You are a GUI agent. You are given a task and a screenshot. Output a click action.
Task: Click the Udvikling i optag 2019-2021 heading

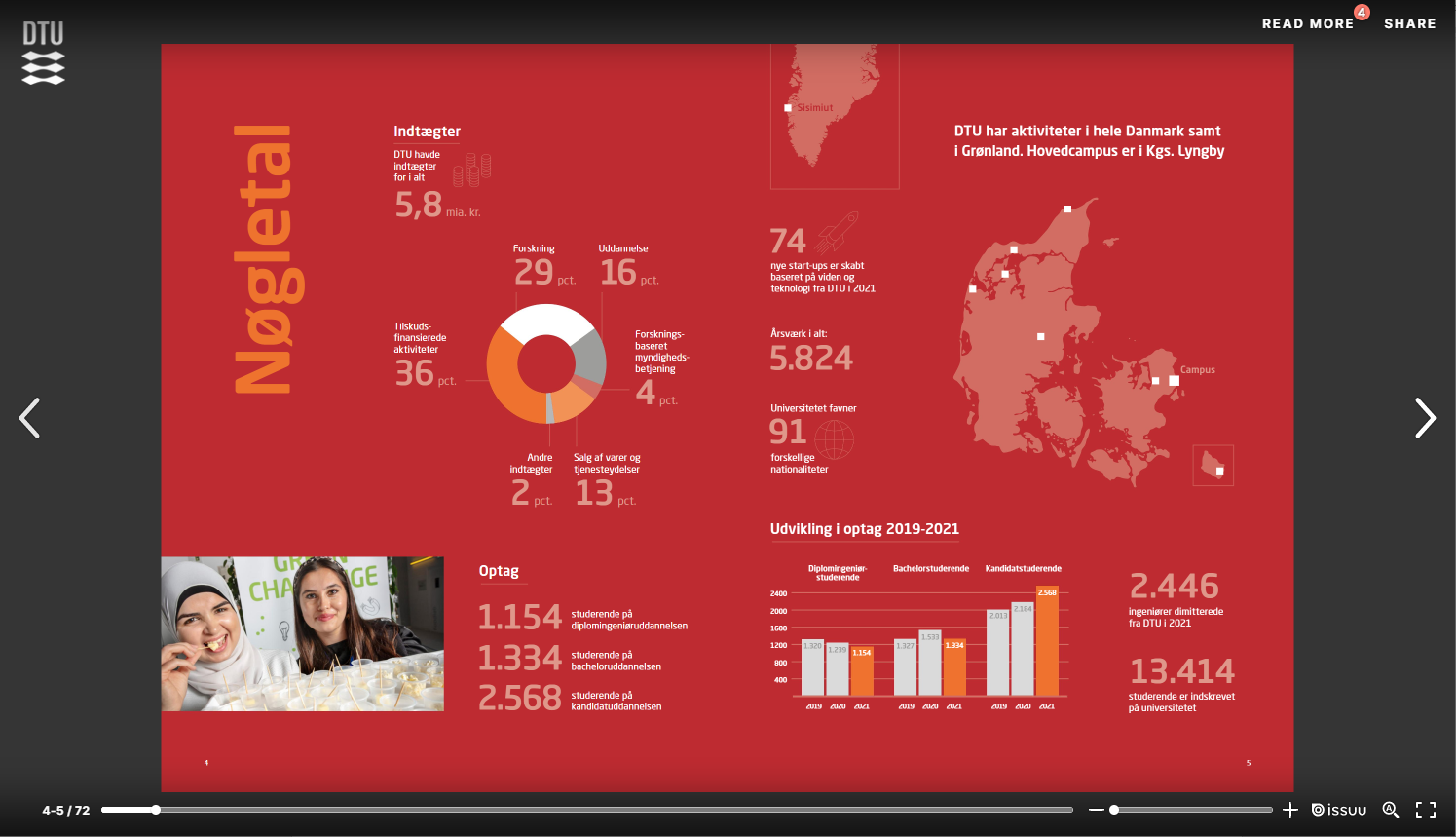click(865, 529)
